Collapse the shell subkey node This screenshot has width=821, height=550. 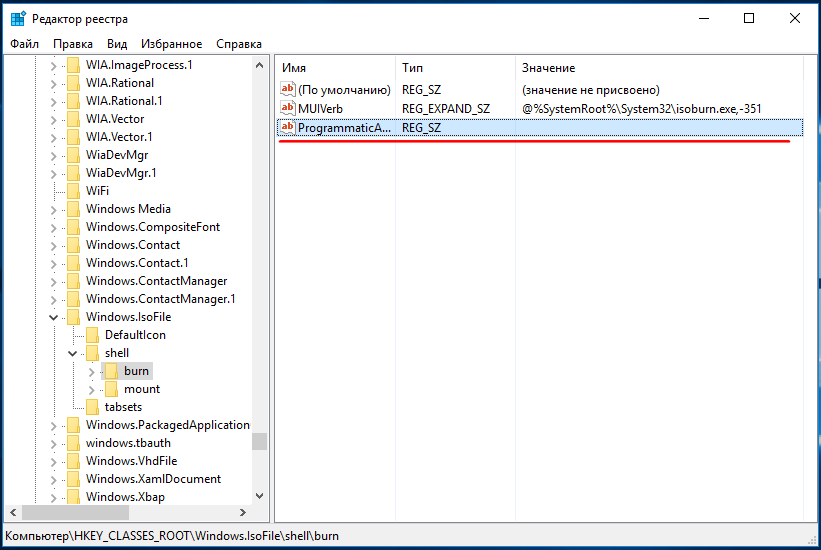click(x=72, y=354)
